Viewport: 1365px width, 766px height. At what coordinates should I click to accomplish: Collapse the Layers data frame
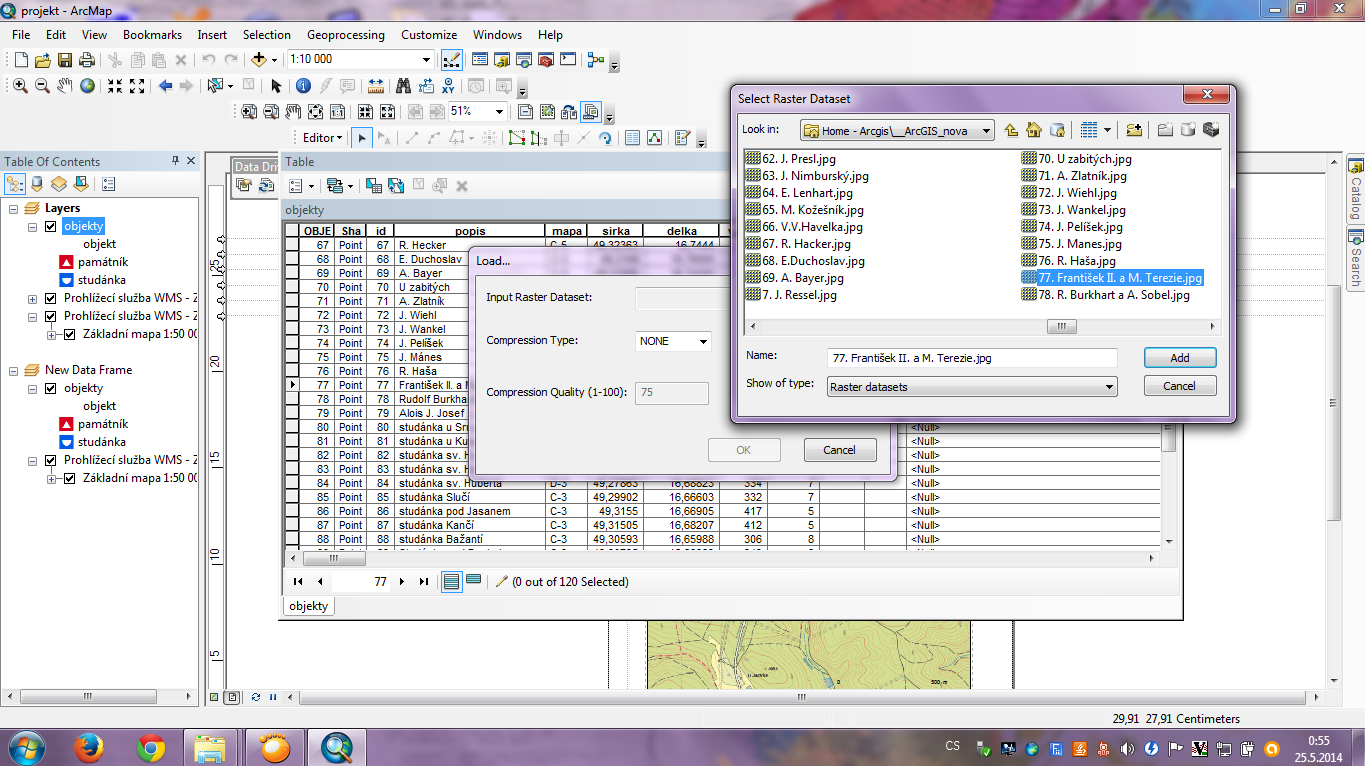15,208
